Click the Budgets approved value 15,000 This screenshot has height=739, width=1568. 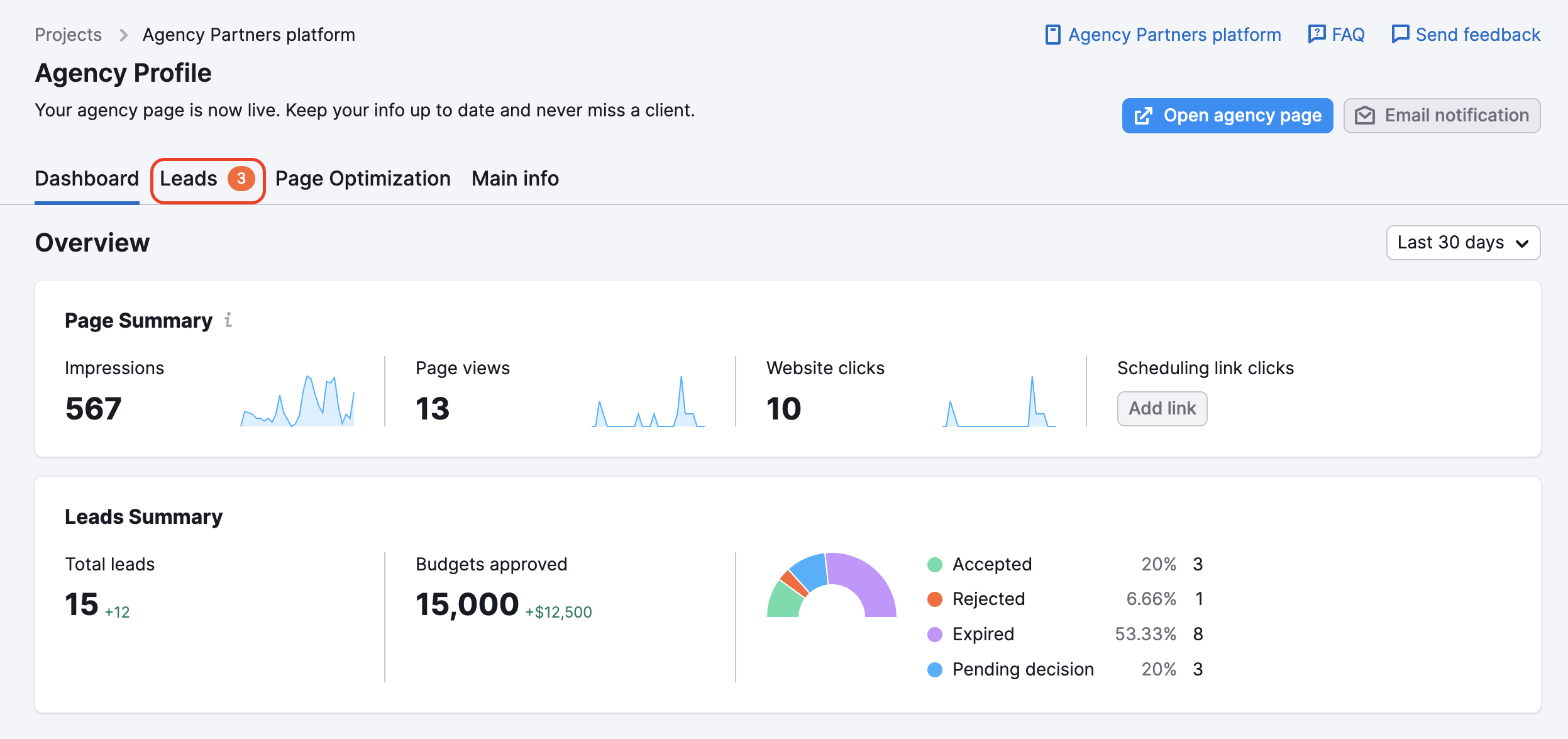(467, 604)
